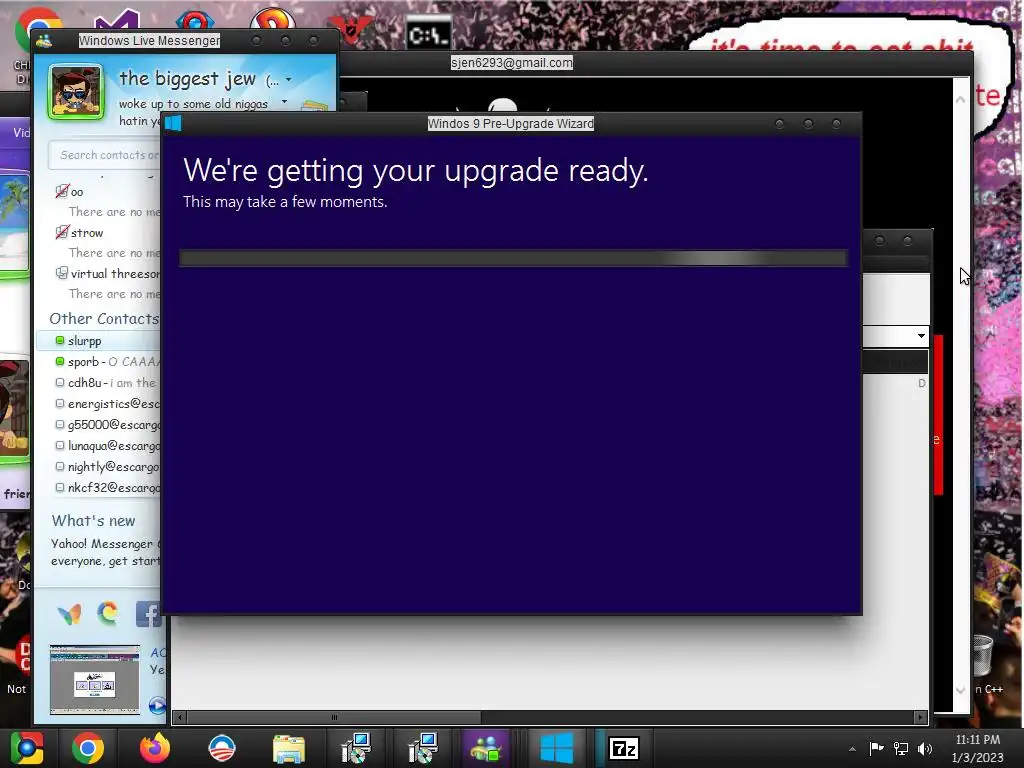Collapse the Other Contacts group header
Screen dimensions: 1024x768
click(104, 319)
